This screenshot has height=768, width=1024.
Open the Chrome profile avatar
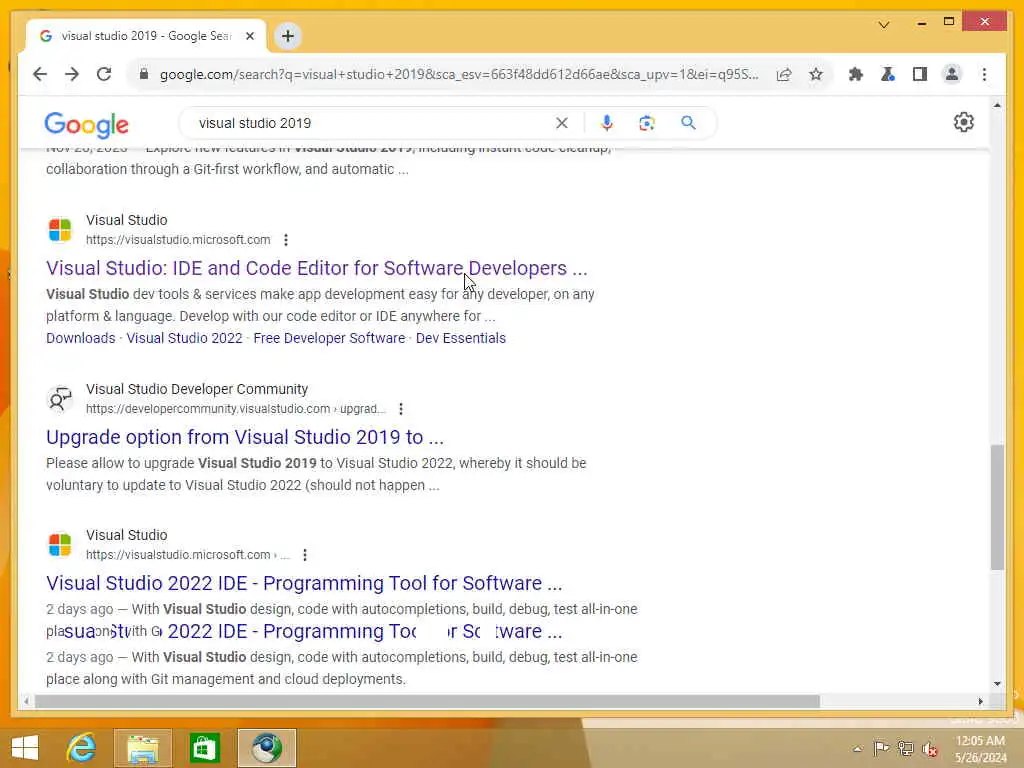coord(952,74)
